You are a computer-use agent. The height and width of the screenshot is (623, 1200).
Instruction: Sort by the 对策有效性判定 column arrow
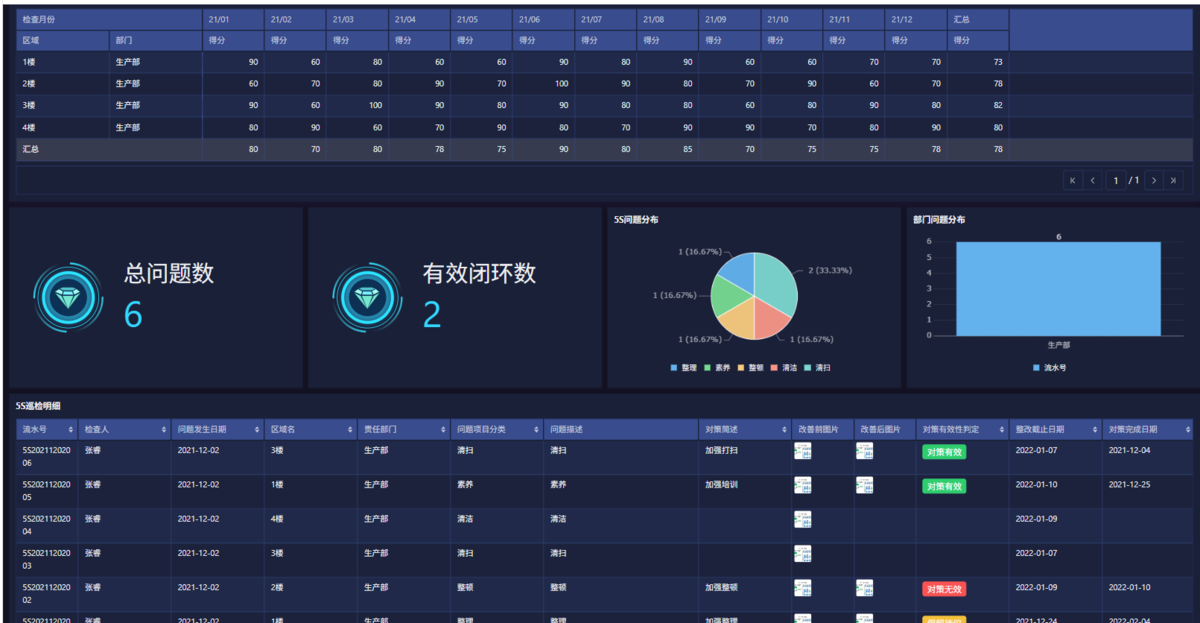point(1000,429)
